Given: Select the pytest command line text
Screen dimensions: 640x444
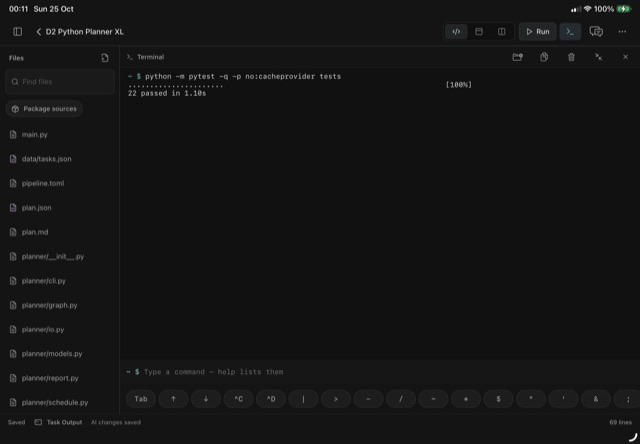Looking at the screenshot, I should tap(243, 76).
